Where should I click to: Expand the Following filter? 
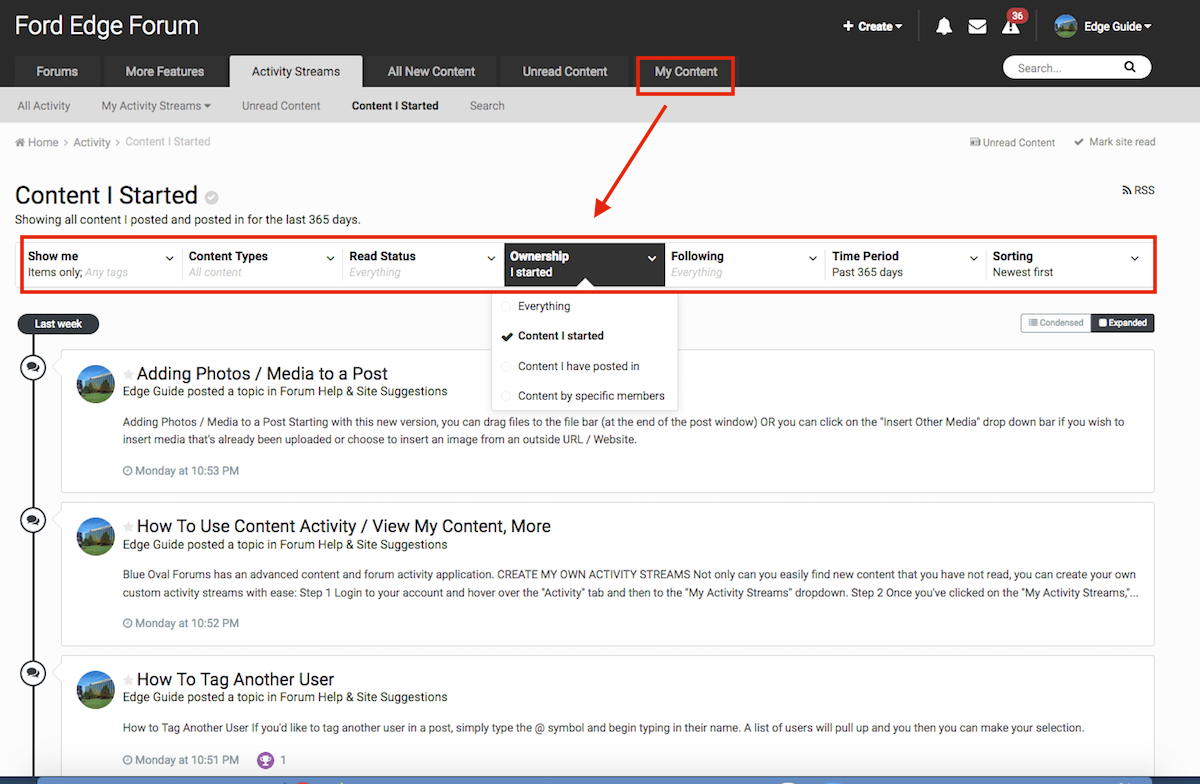coord(745,264)
